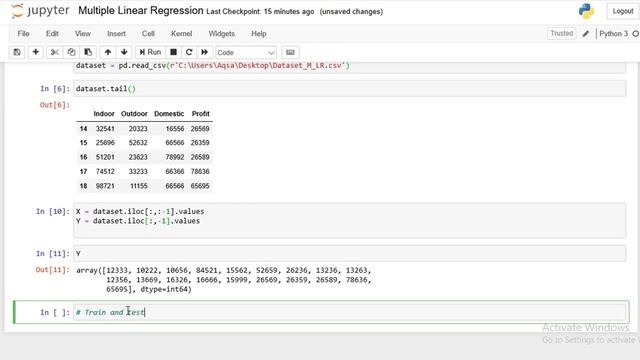Open the cell type Code dropdown
The width and height of the screenshot is (640, 360).
pyautogui.click(x=246, y=53)
